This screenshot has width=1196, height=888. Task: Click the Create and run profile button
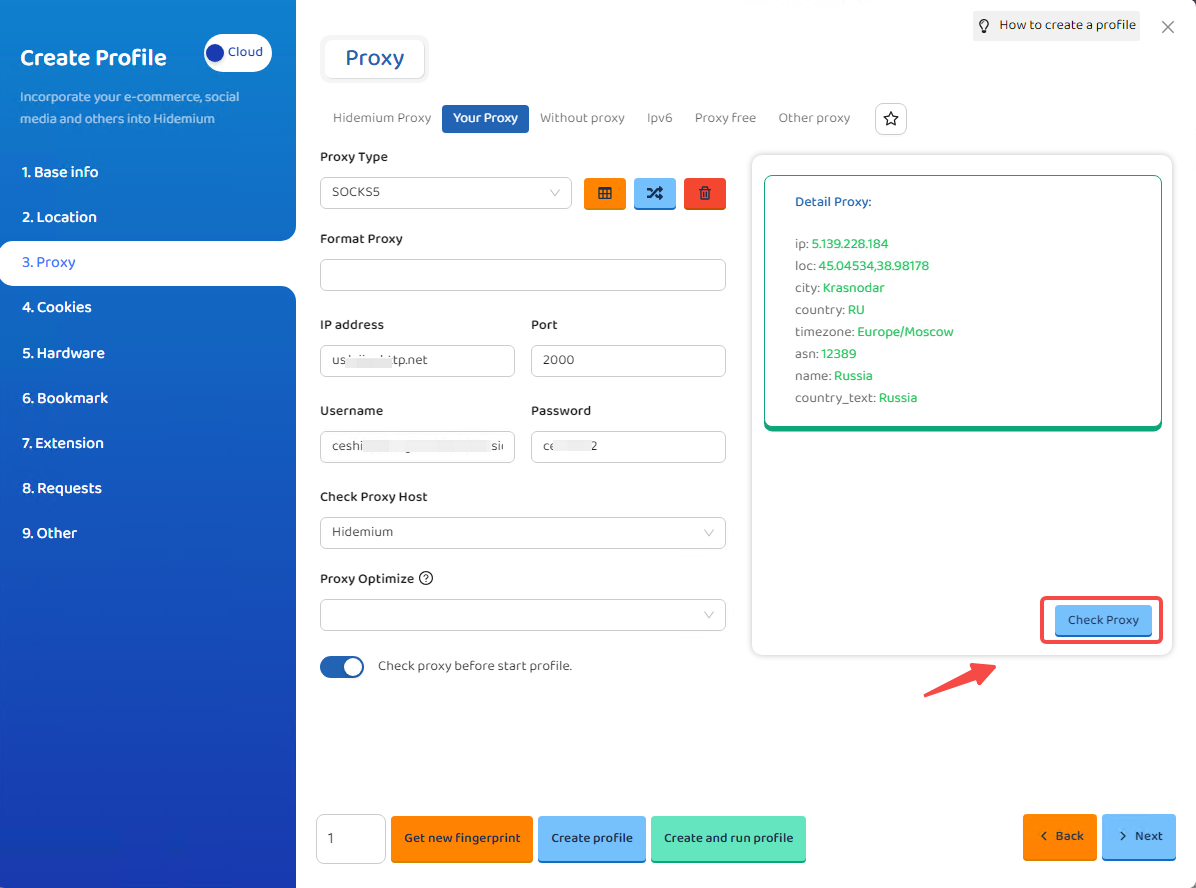pyautogui.click(x=728, y=838)
